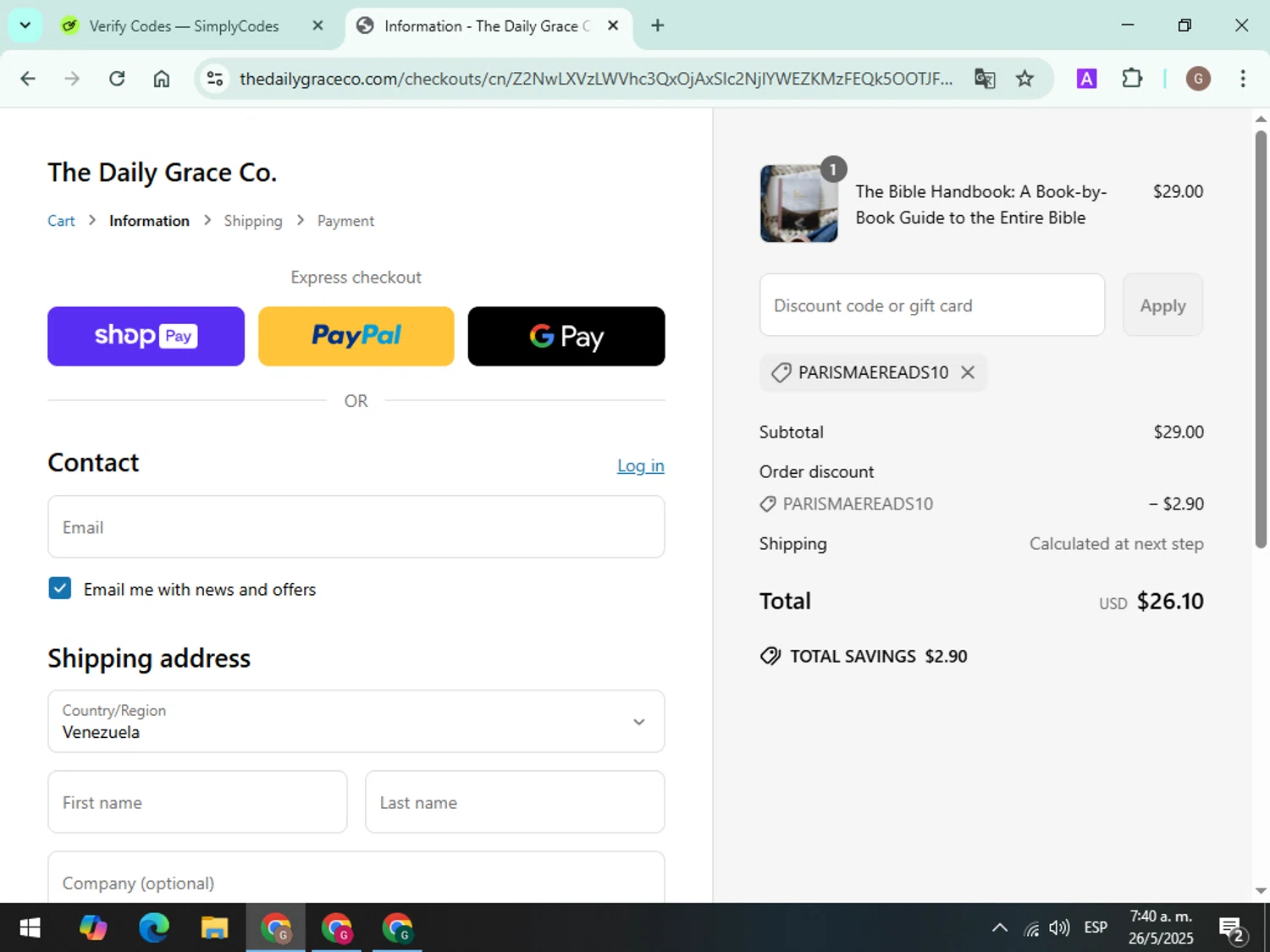
Task: Uncheck Email me with news and offers
Action: pos(60,588)
